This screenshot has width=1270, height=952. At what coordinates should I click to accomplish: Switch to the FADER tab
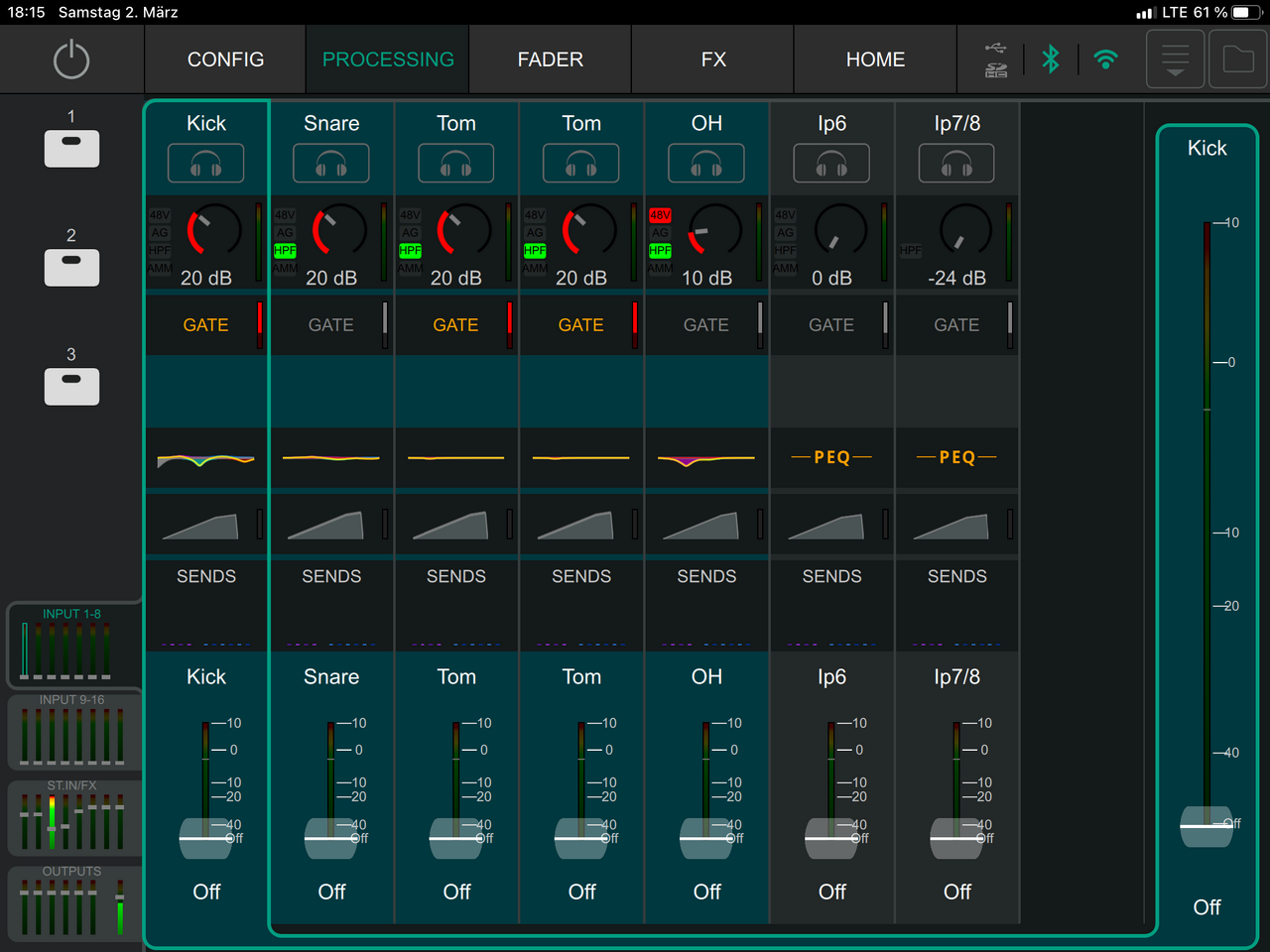pos(550,59)
